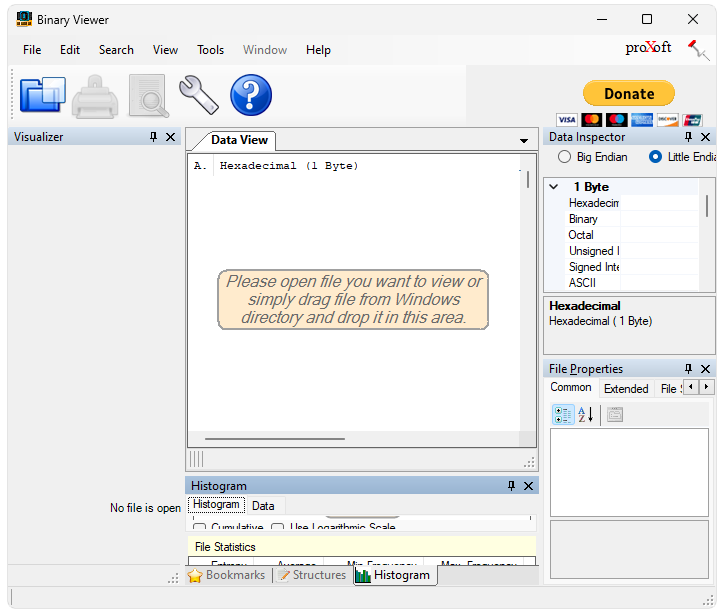Image resolution: width=723 pixels, height=613 pixels.
Task: Switch to the Extended tab in File Properties
Action: (x=626, y=389)
